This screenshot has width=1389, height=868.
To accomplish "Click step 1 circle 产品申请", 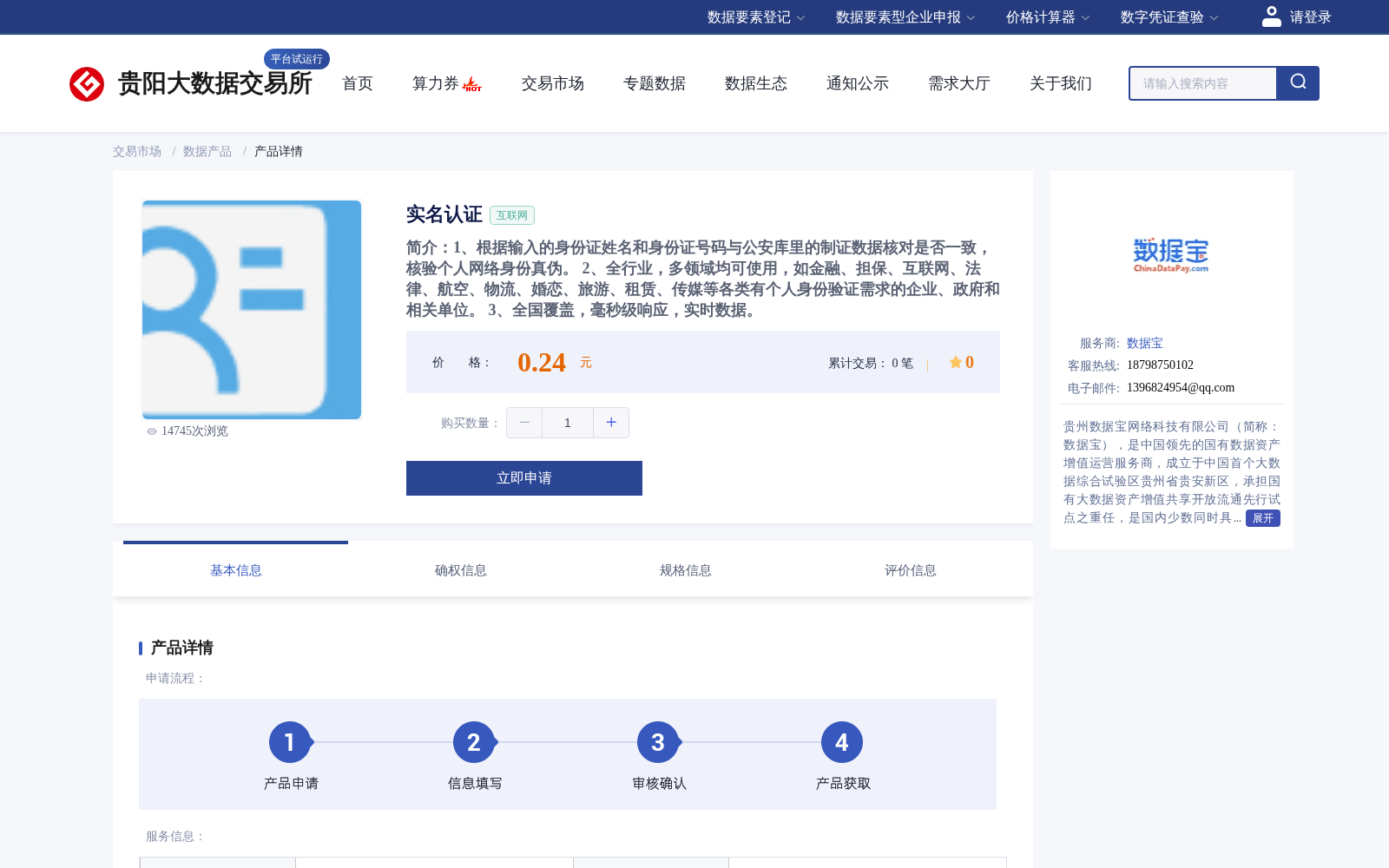I will click(290, 742).
